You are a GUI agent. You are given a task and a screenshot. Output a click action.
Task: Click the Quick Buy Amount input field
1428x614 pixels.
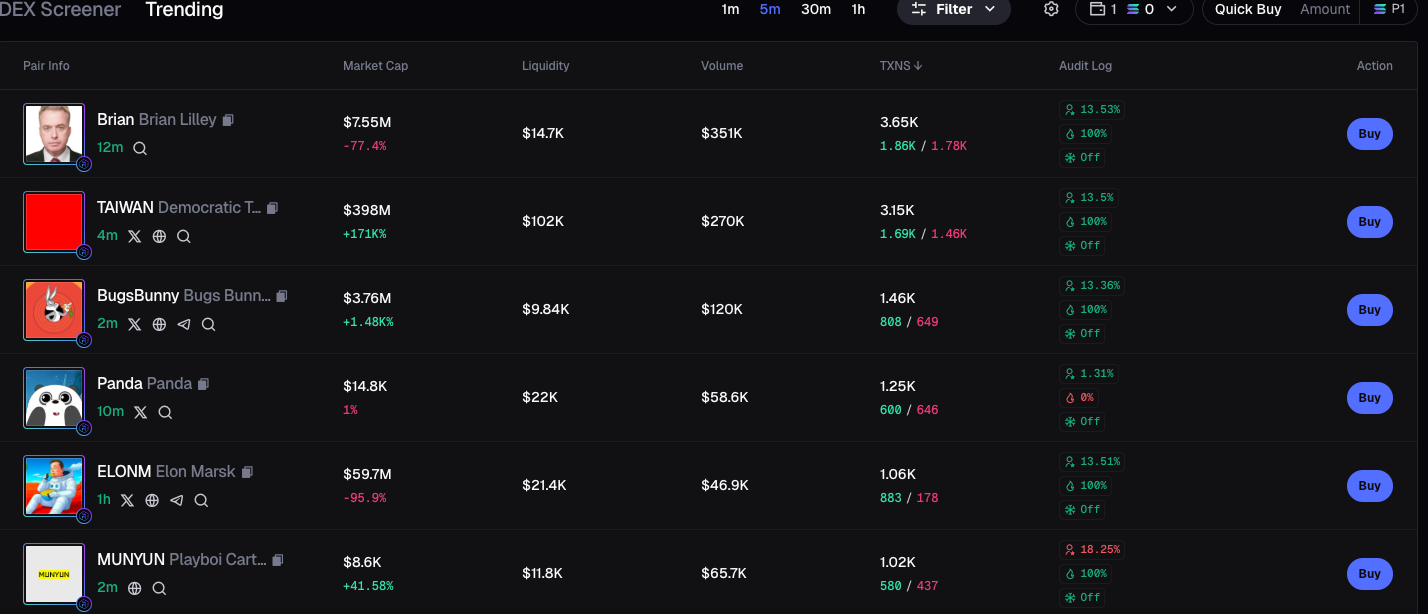click(1325, 9)
